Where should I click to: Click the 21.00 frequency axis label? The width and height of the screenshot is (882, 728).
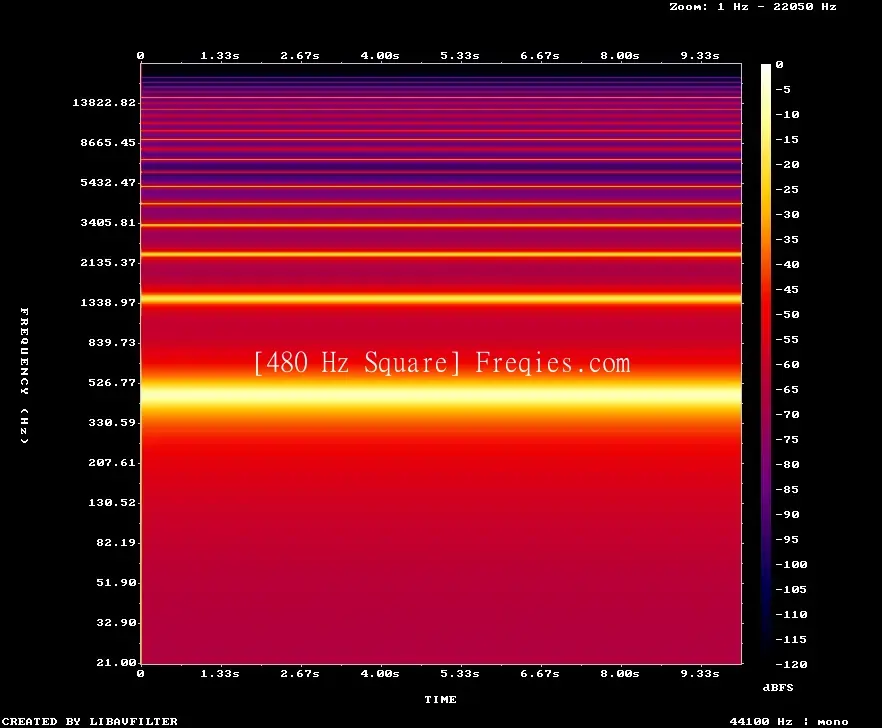[x=116, y=662]
